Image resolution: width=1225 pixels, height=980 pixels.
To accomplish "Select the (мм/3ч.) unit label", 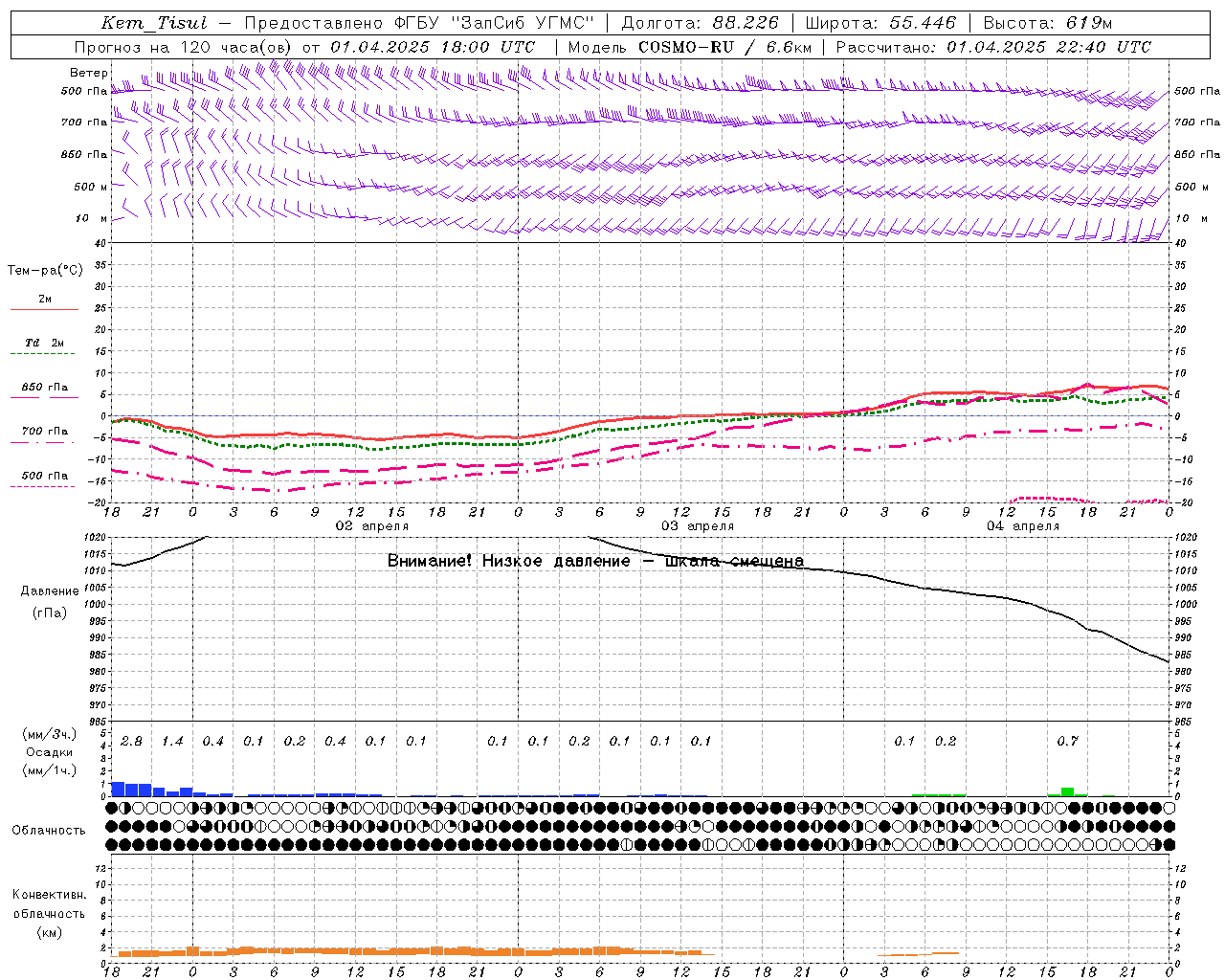I will pos(49,734).
